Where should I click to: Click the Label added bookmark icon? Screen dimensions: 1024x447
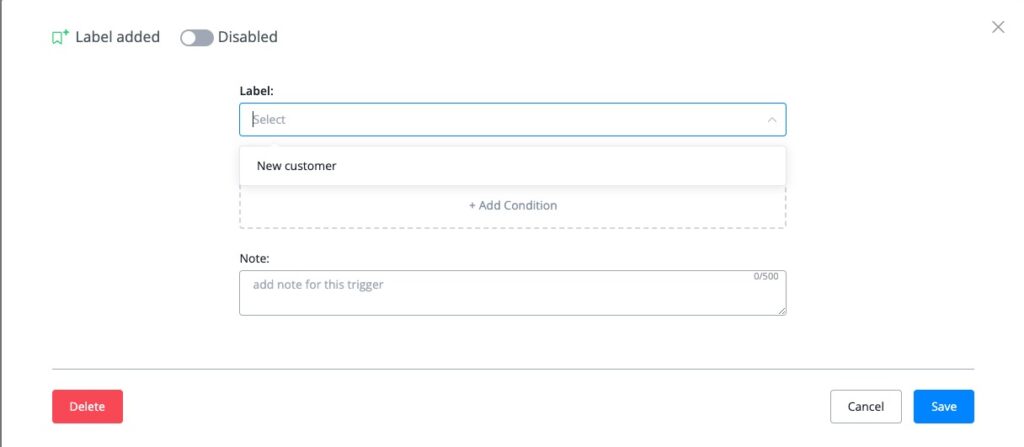[60, 37]
